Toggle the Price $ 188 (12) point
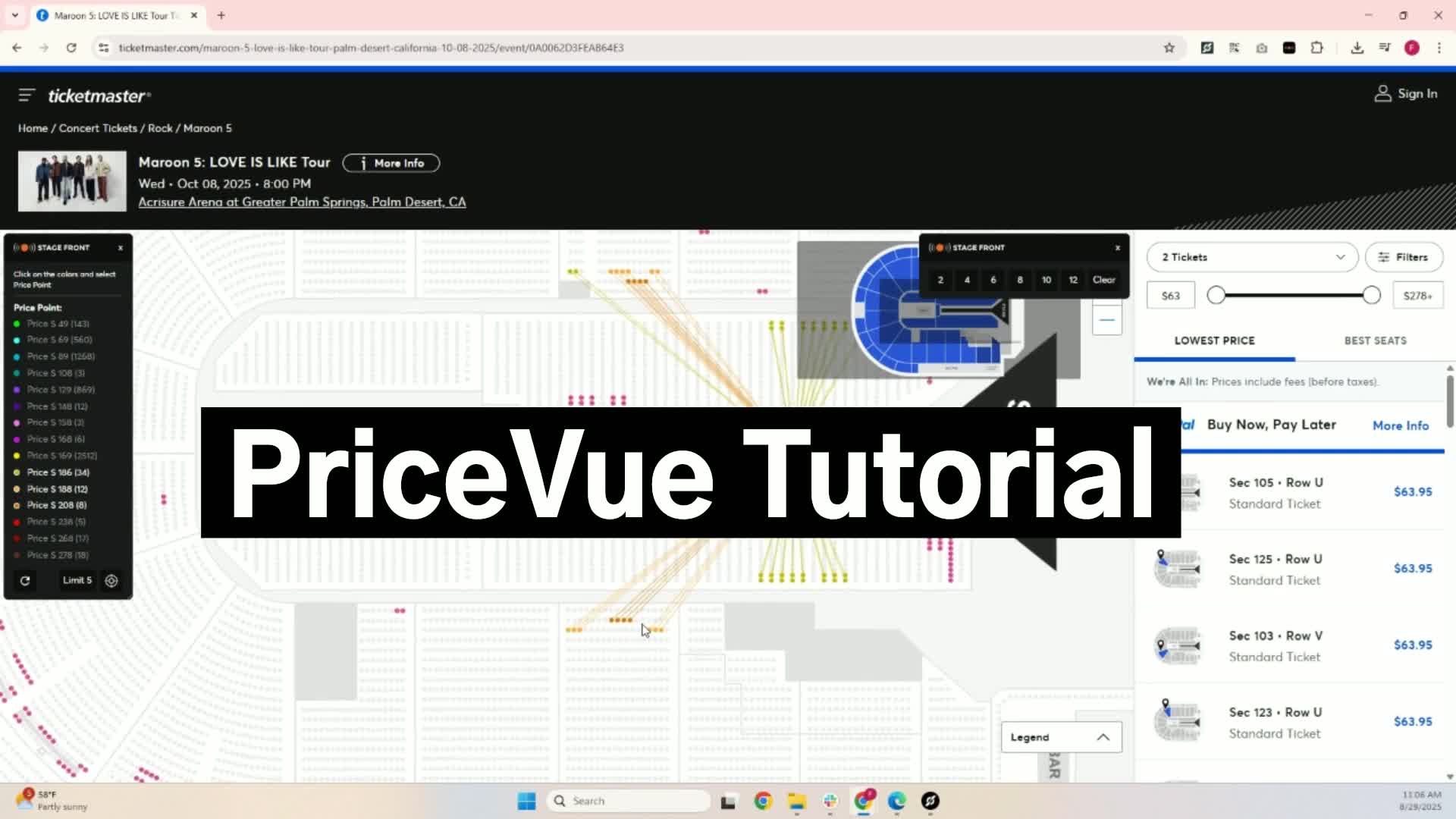This screenshot has height=819, width=1456. pos(51,489)
